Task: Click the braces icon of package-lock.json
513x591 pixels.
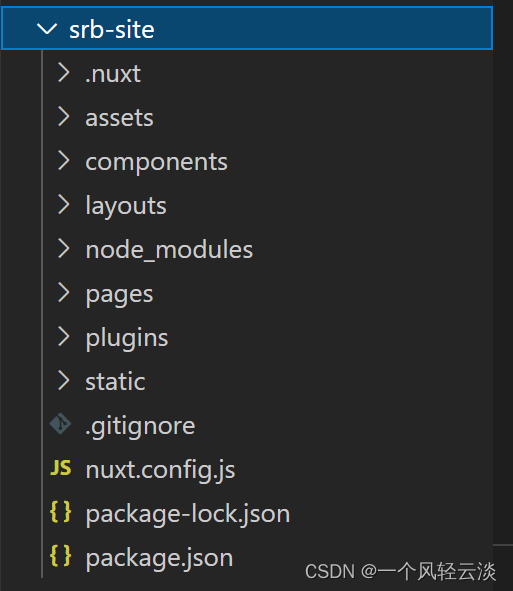Action: 61,512
